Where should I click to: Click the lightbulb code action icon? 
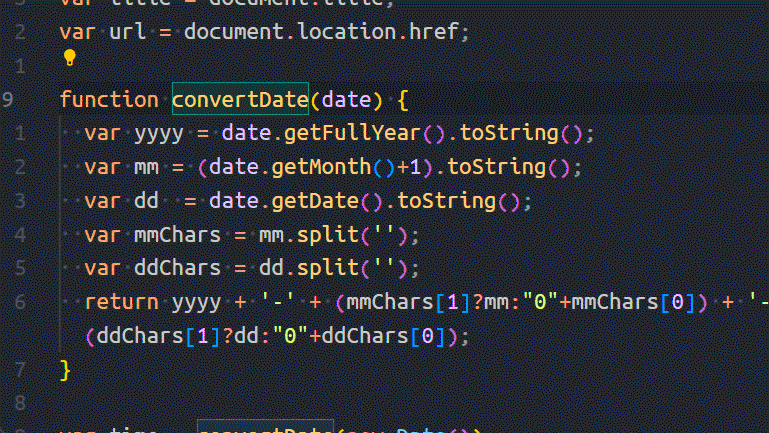[69, 58]
